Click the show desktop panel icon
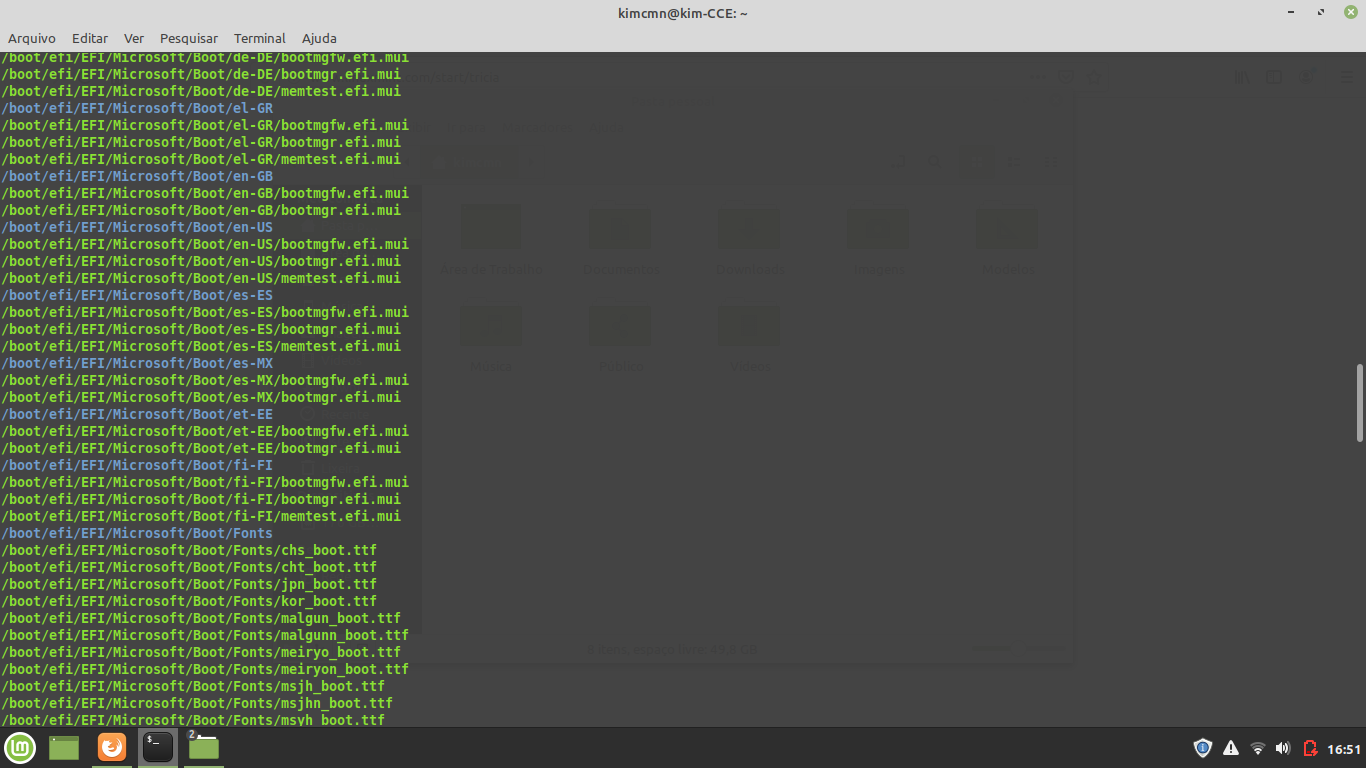 point(64,747)
